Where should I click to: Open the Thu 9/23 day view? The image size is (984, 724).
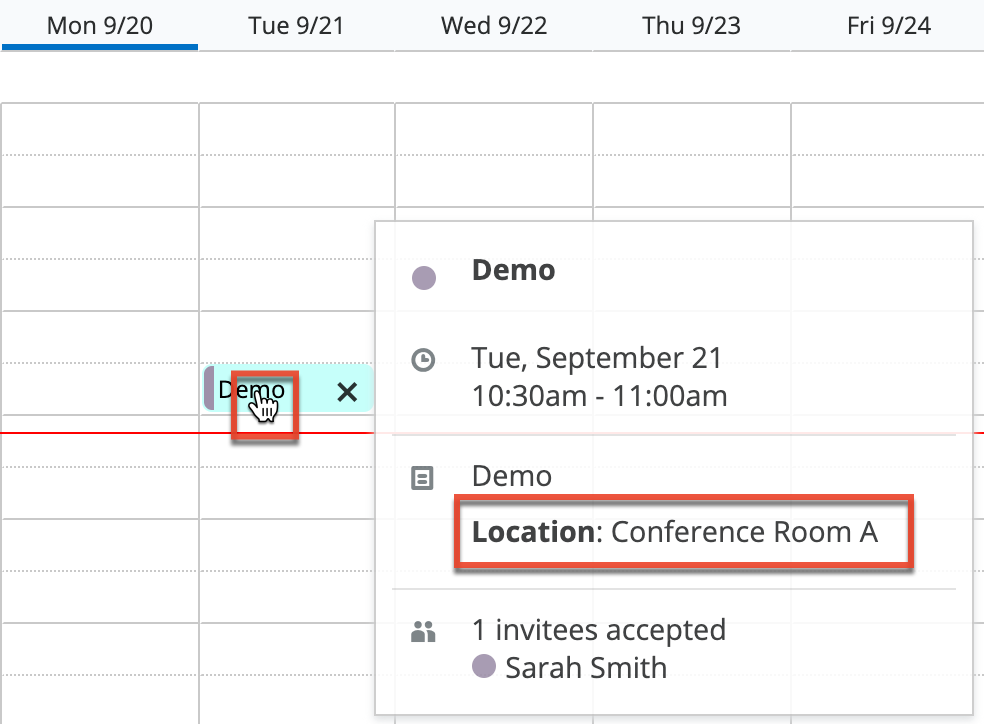[x=691, y=25]
